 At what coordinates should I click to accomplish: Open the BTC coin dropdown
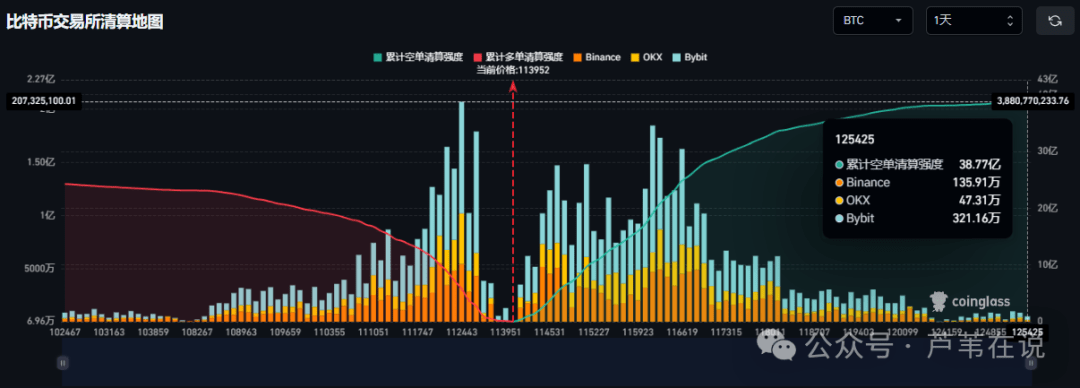coord(873,21)
